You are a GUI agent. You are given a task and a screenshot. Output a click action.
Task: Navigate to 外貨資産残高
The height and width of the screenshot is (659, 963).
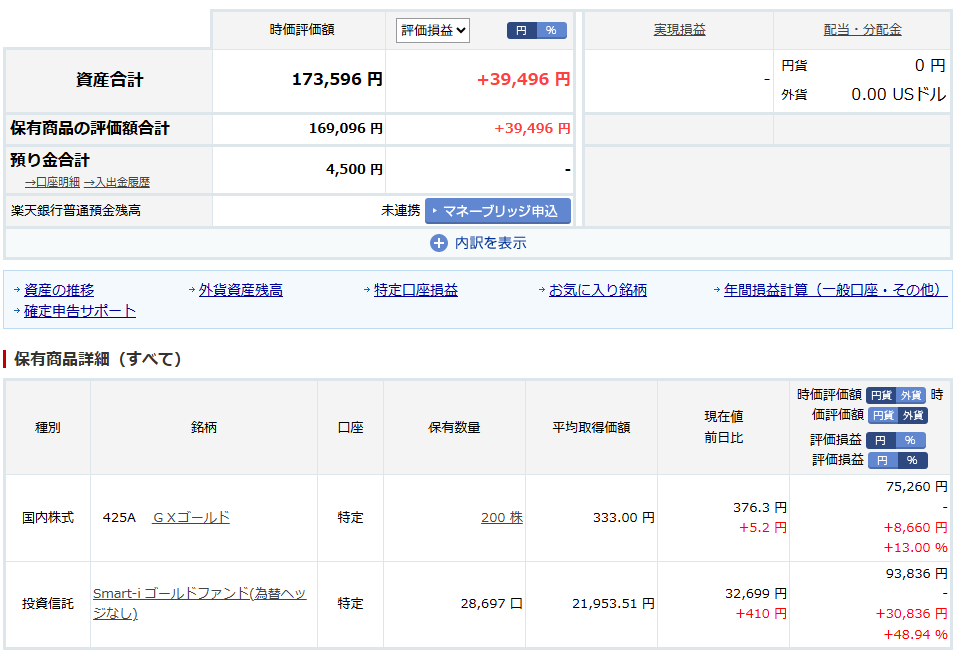[x=240, y=290]
